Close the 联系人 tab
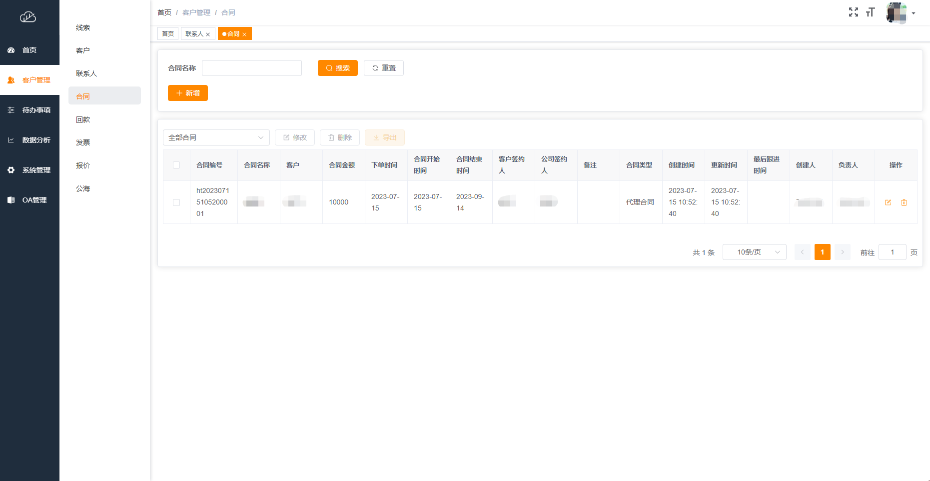The width and height of the screenshot is (930, 481). pos(208,34)
